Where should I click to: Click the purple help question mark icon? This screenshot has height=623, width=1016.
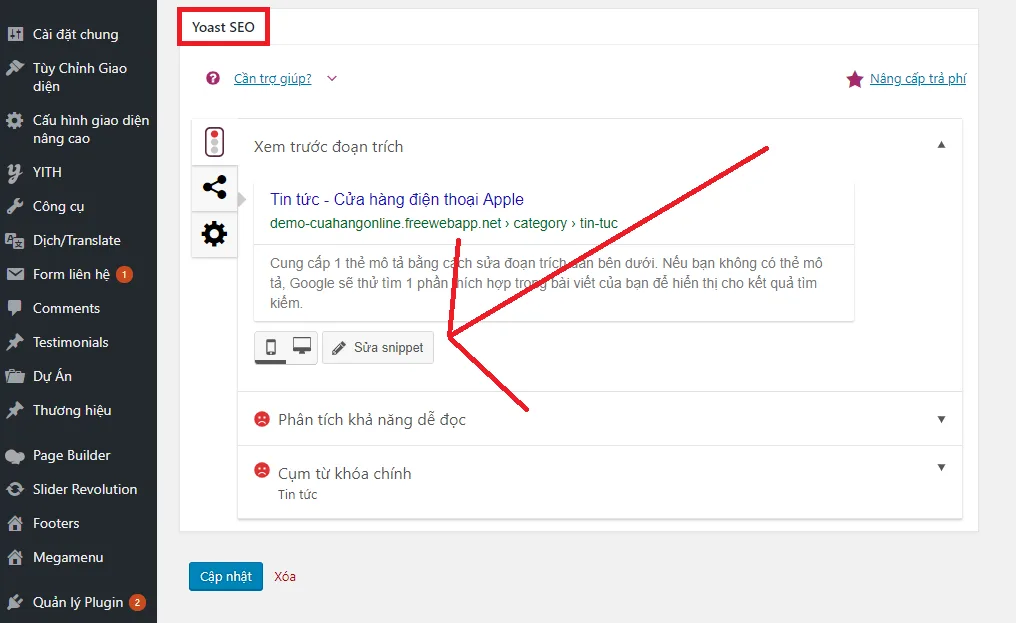213,78
